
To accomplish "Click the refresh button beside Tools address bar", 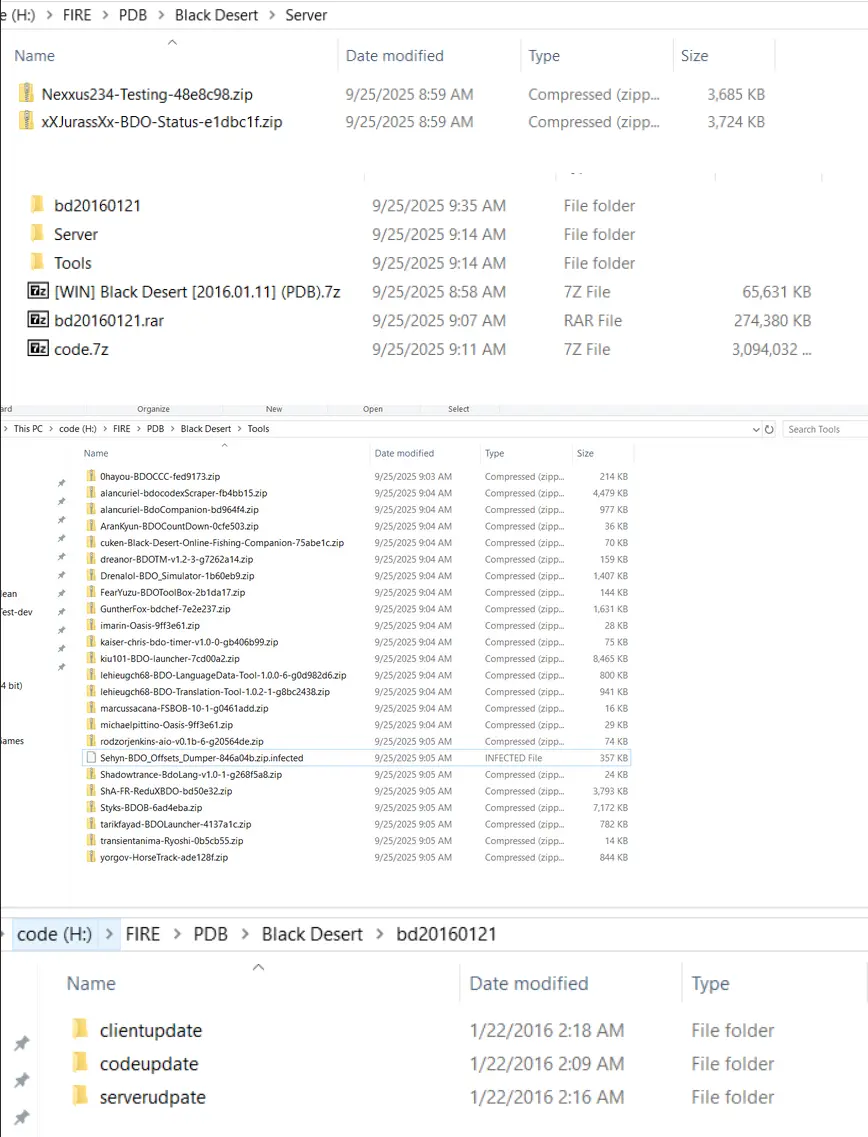I will (x=769, y=429).
